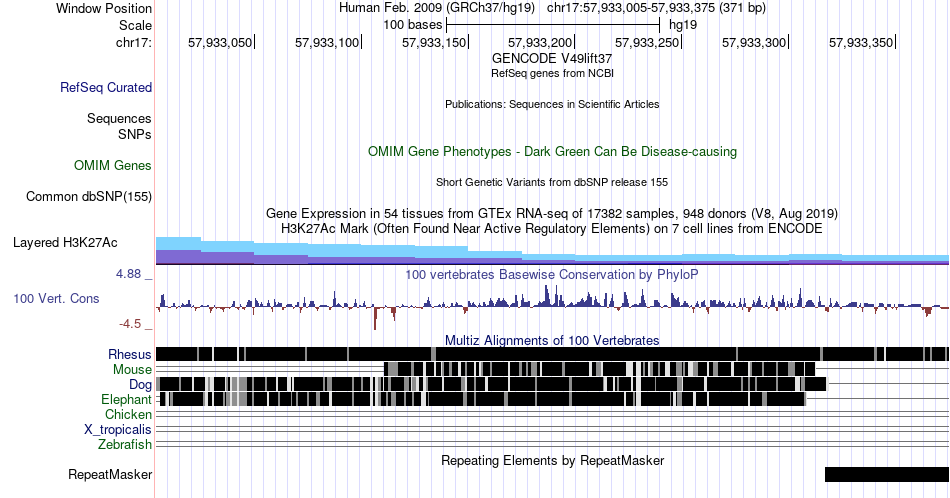The image size is (950, 498).
Task: Click the 57,933,100 ruler position
Action: coord(327,42)
